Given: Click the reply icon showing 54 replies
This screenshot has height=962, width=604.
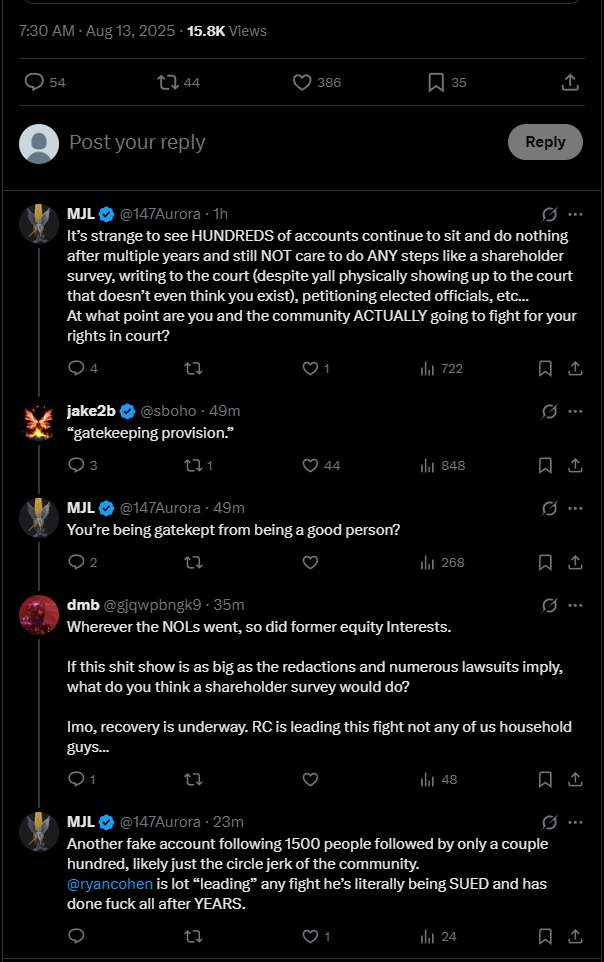Looking at the screenshot, I should (35, 82).
